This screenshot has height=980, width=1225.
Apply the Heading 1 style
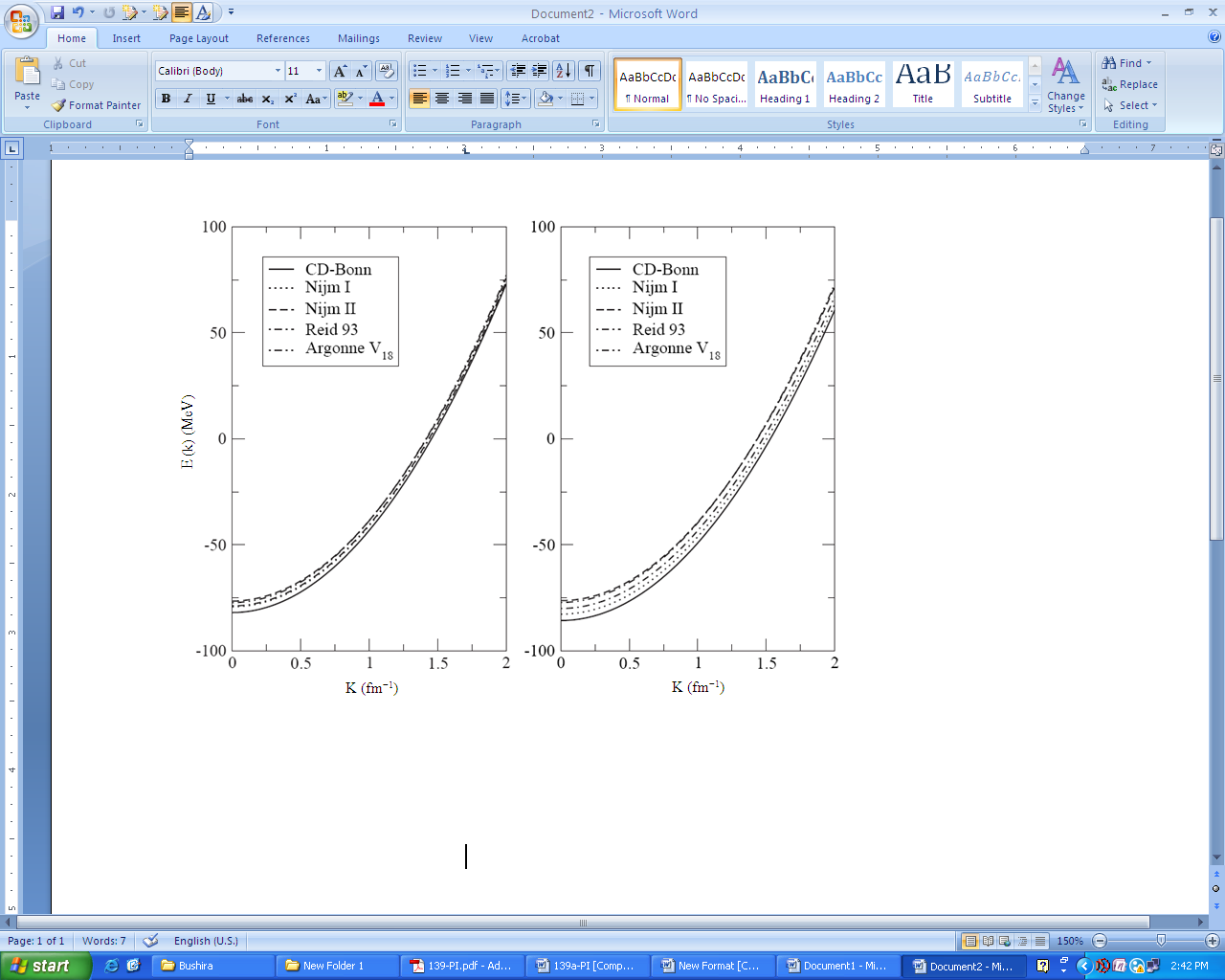(785, 84)
